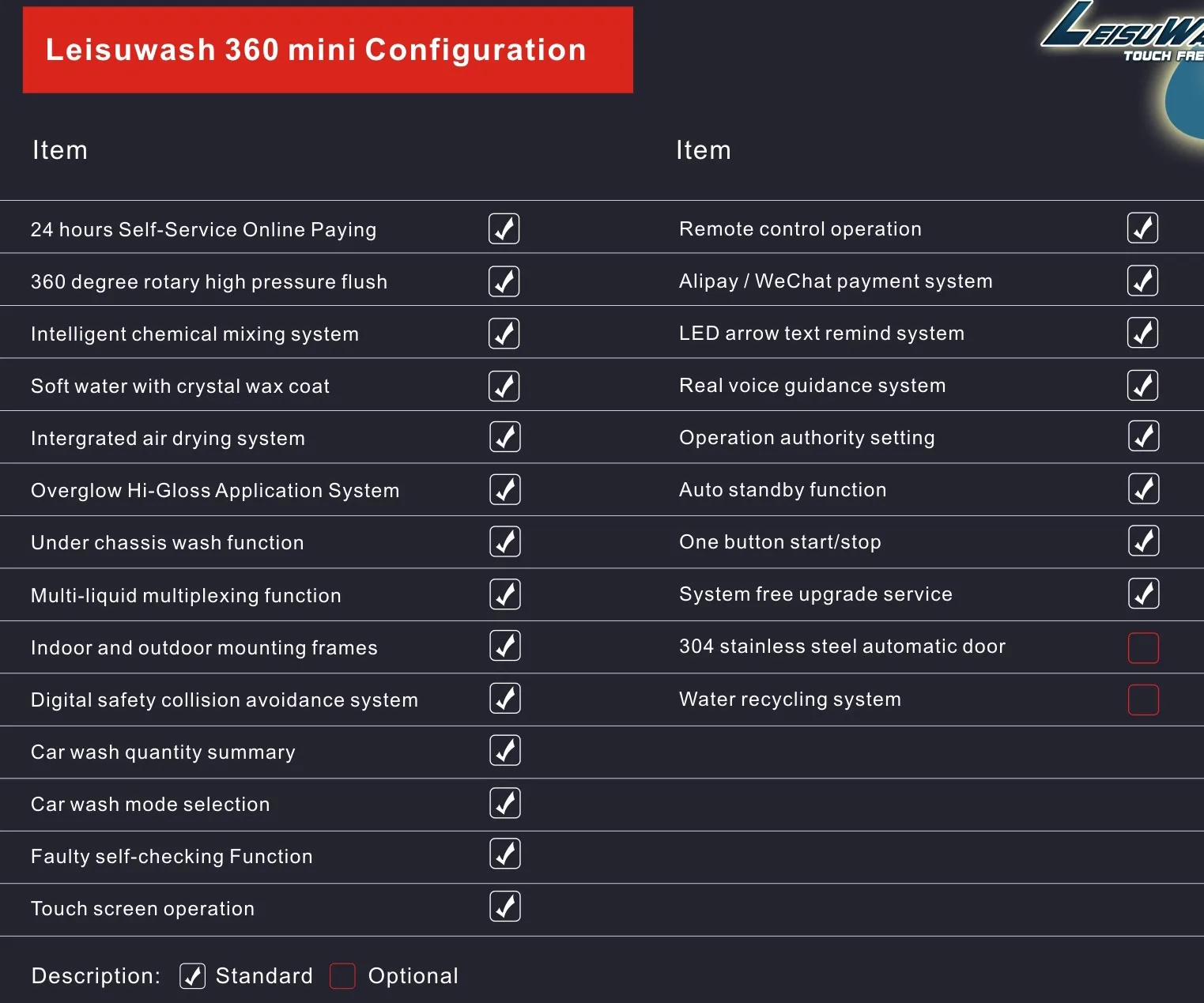Toggle the Touch screen operation checkbox
Viewport: 1204px width, 1003px height.
tap(504, 907)
